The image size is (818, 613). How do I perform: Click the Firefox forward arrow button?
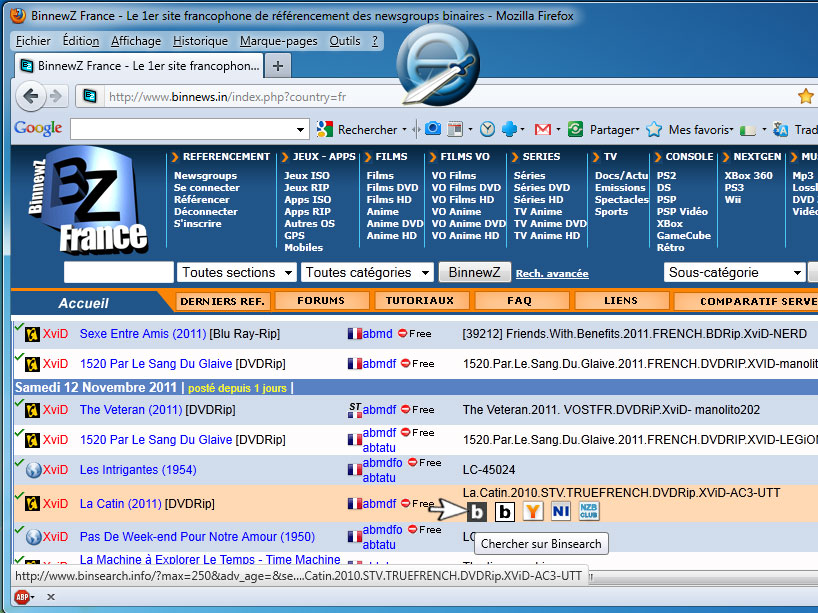point(56,96)
